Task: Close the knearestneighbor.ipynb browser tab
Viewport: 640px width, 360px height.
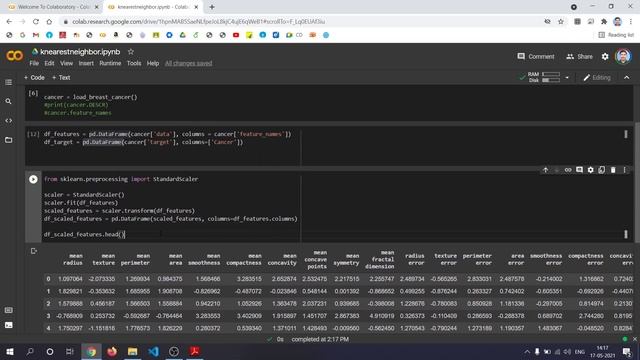Action: (196, 7)
